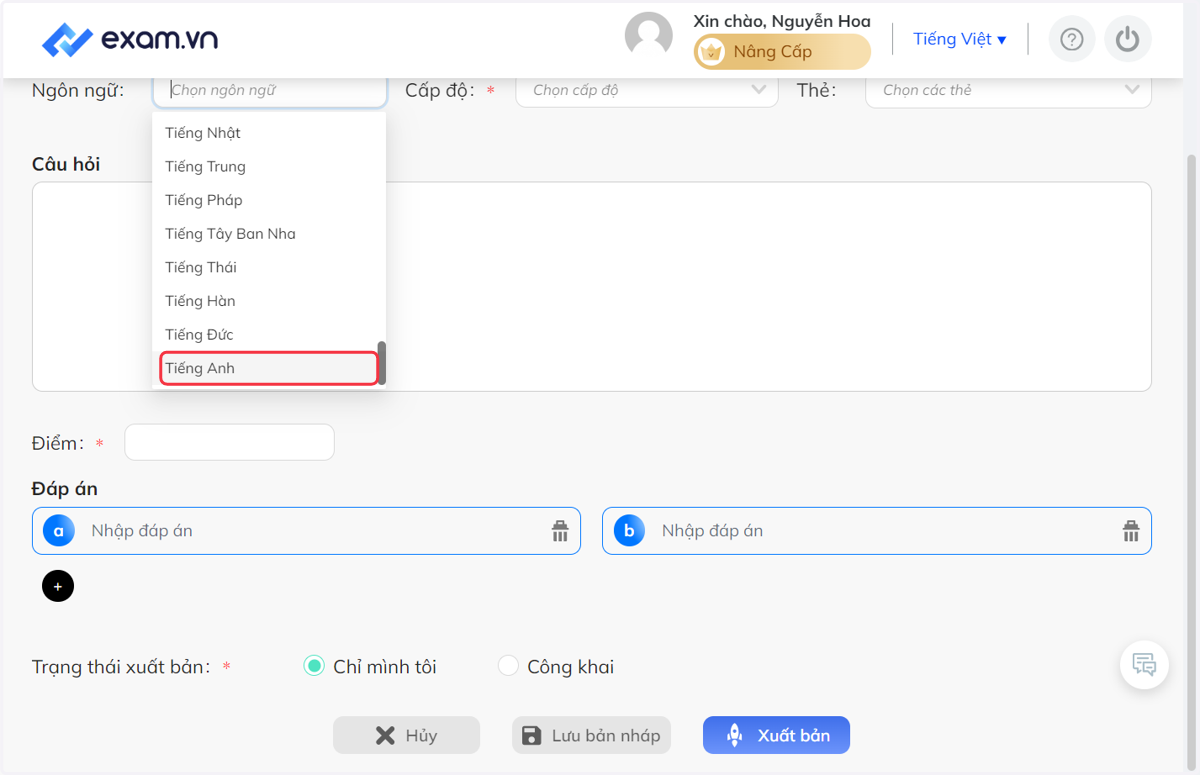
Task: Choose Tiếng Thái from the list
Action: [269, 268]
